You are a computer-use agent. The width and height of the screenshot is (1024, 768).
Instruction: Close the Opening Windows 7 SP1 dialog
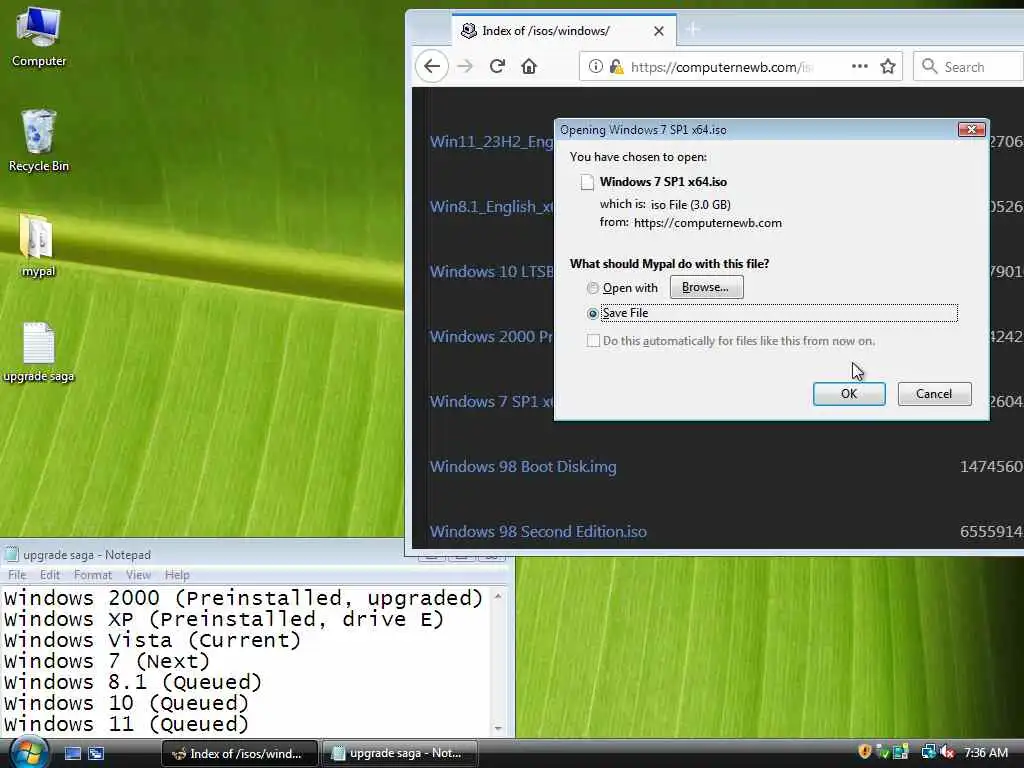pos(972,129)
